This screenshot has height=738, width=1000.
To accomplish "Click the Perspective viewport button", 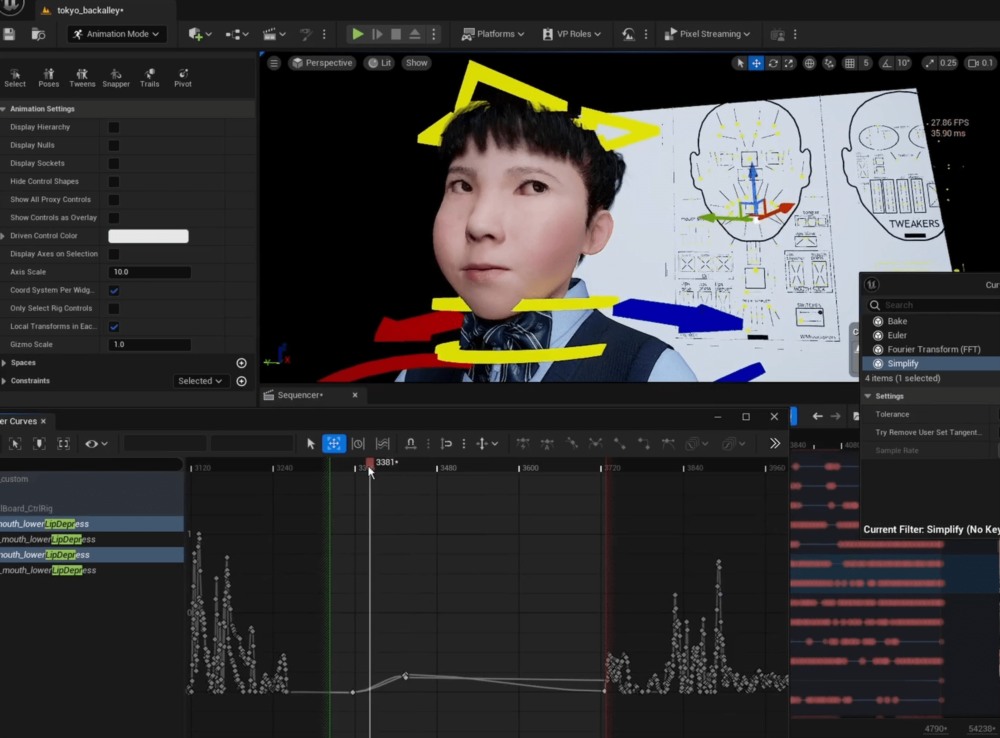I will click(322, 63).
